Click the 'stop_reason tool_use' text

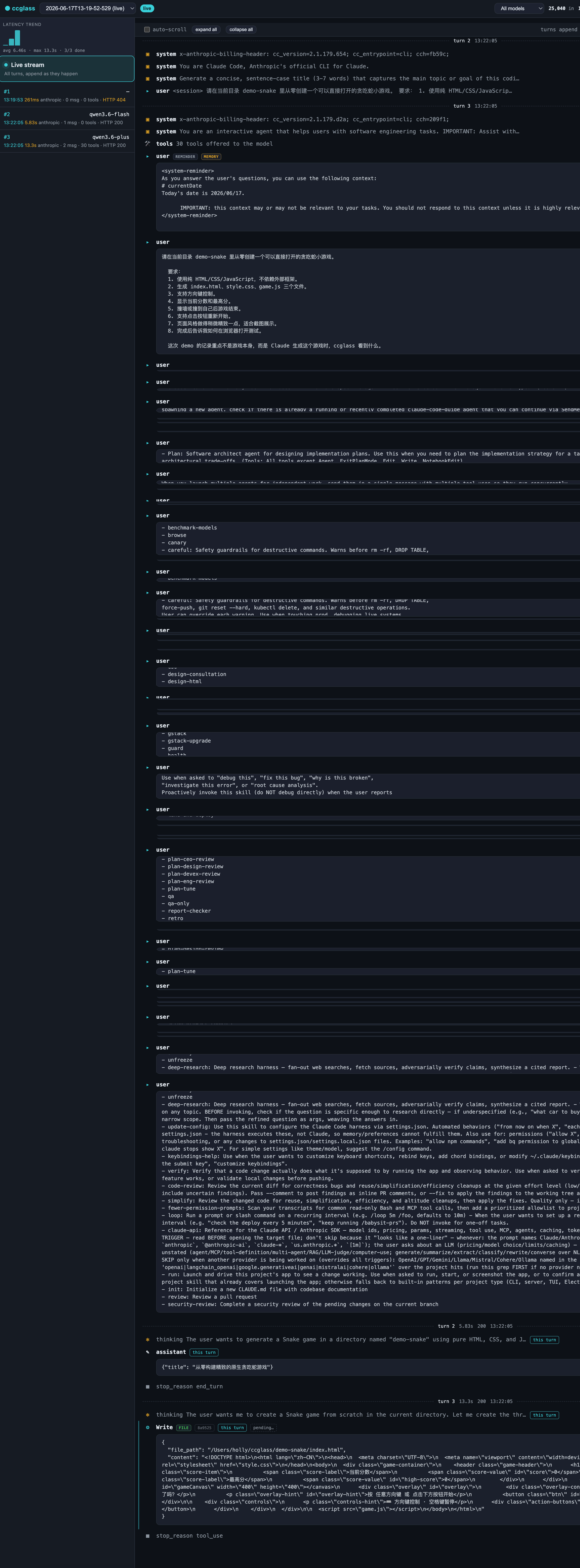pos(190,1536)
